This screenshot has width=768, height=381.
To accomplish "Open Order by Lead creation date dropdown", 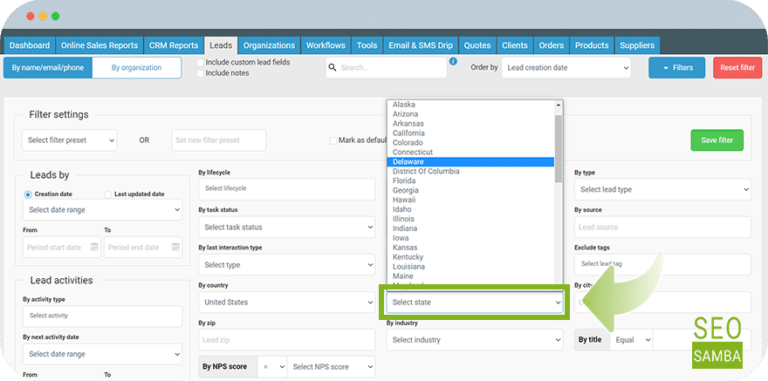I will [x=566, y=68].
